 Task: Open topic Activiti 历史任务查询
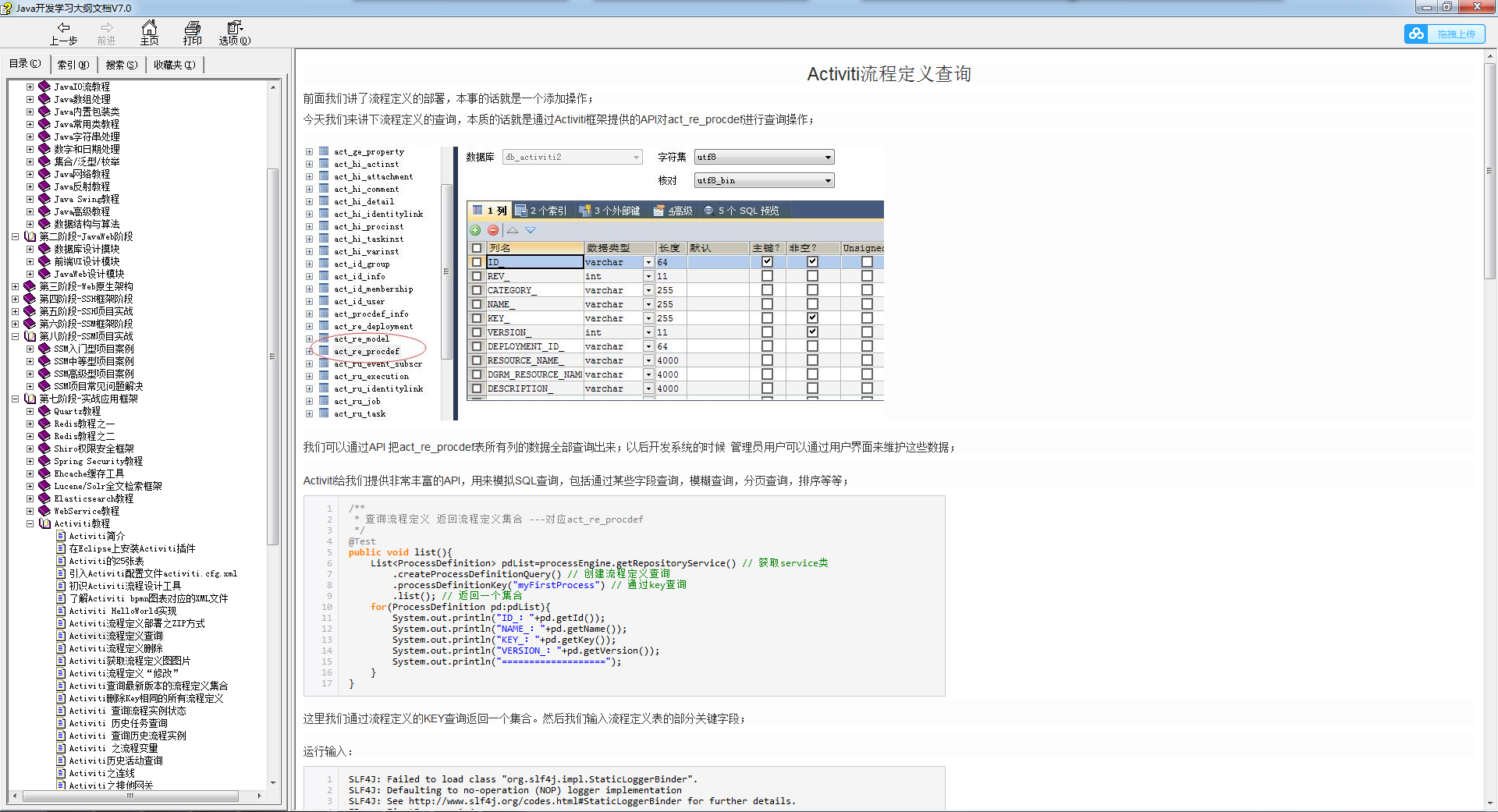pyautogui.click(x=118, y=723)
